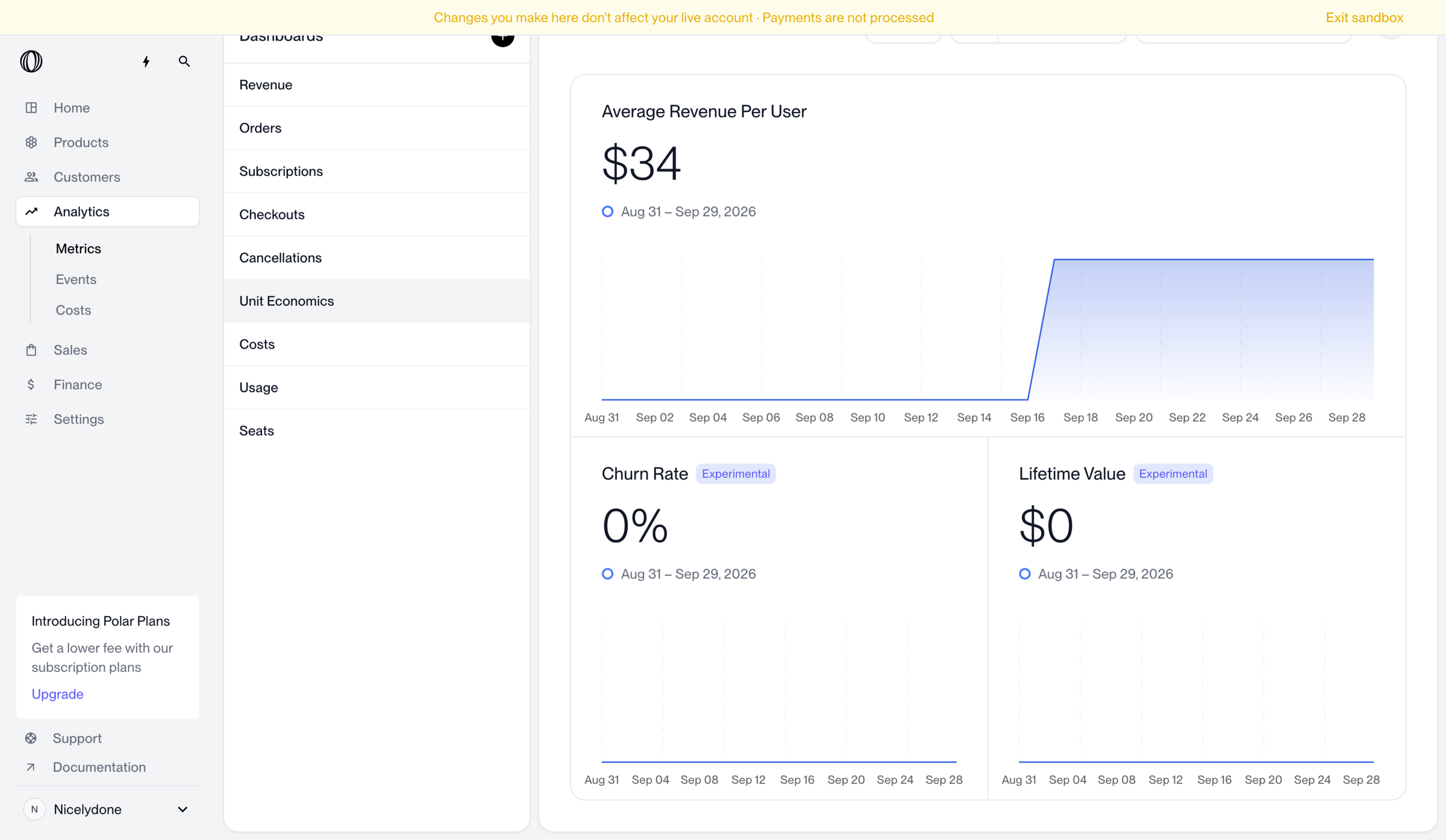Select the Seats dashboard
1446x840 pixels.
pyautogui.click(x=377, y=431)
